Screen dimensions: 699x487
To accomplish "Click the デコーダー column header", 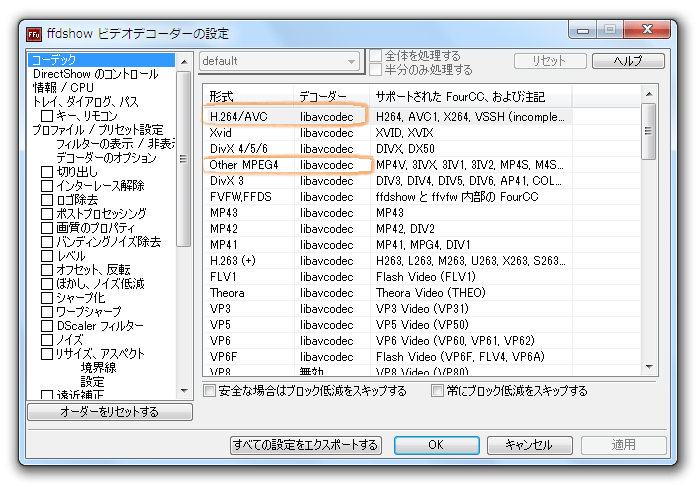I will [x=332, y=96].
